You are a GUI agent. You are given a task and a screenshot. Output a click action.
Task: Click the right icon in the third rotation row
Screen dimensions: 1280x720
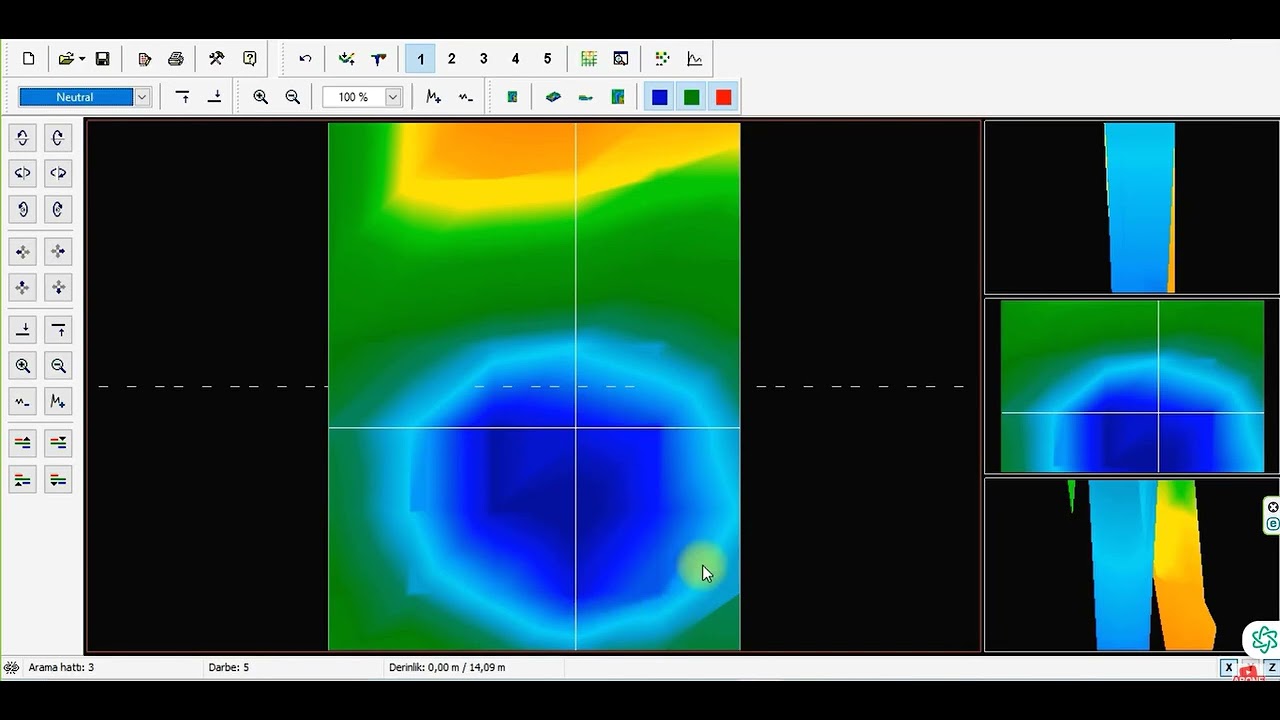tap(58, 209)
